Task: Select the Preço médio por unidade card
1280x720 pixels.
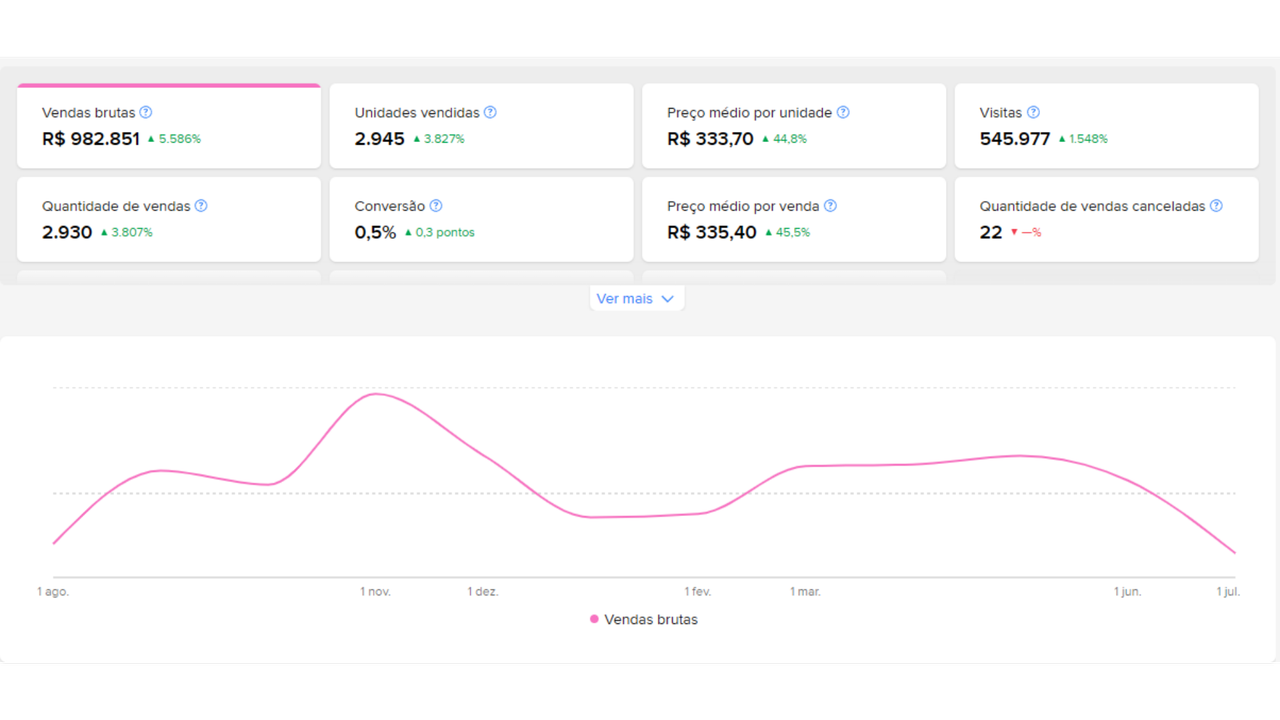Action: 794,126
